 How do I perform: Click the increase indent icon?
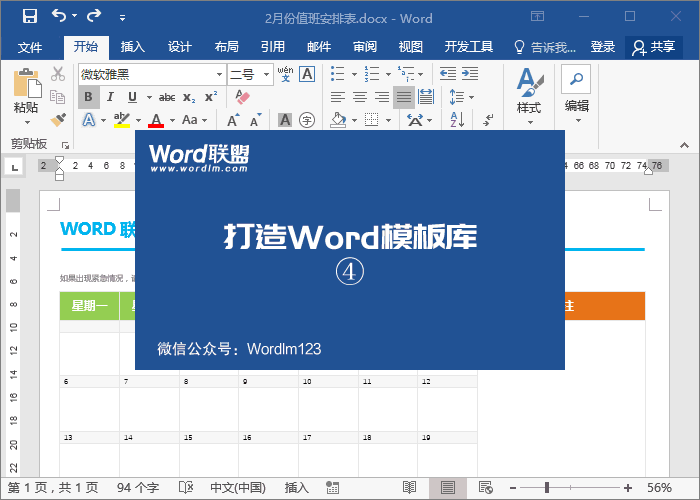coord(470,74)
